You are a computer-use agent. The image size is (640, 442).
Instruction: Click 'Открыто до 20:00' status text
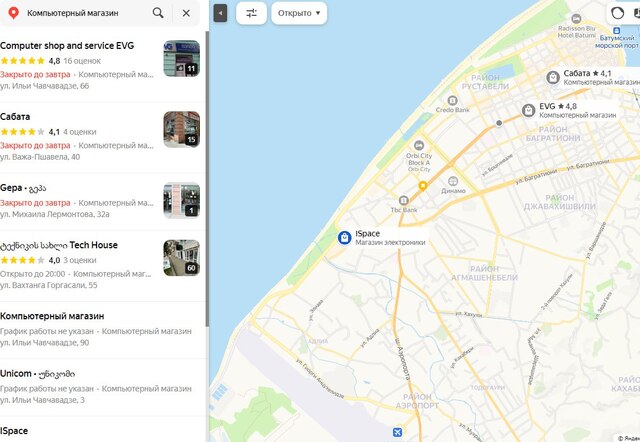[x=33, y=274]
